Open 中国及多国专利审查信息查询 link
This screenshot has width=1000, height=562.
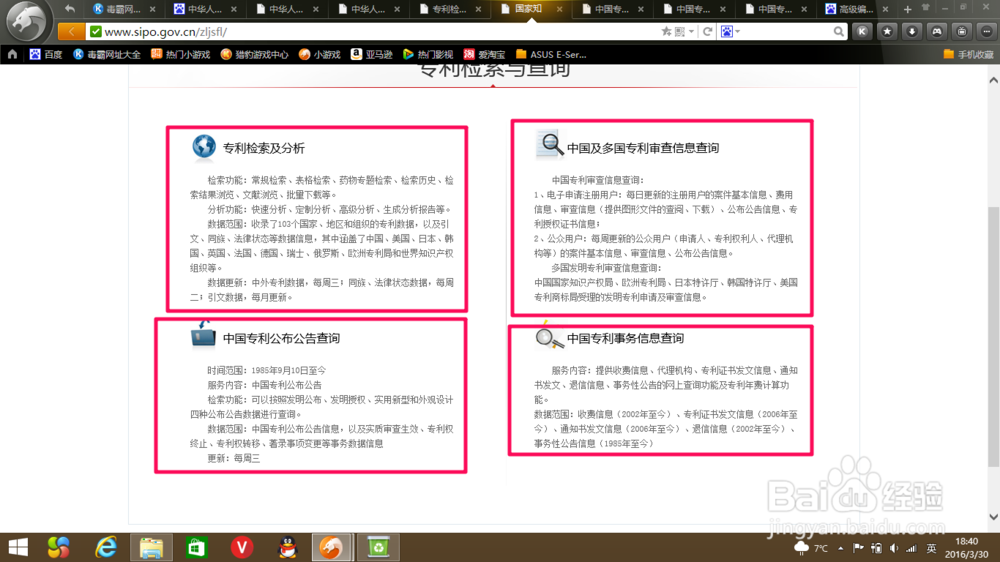[643, 148]
